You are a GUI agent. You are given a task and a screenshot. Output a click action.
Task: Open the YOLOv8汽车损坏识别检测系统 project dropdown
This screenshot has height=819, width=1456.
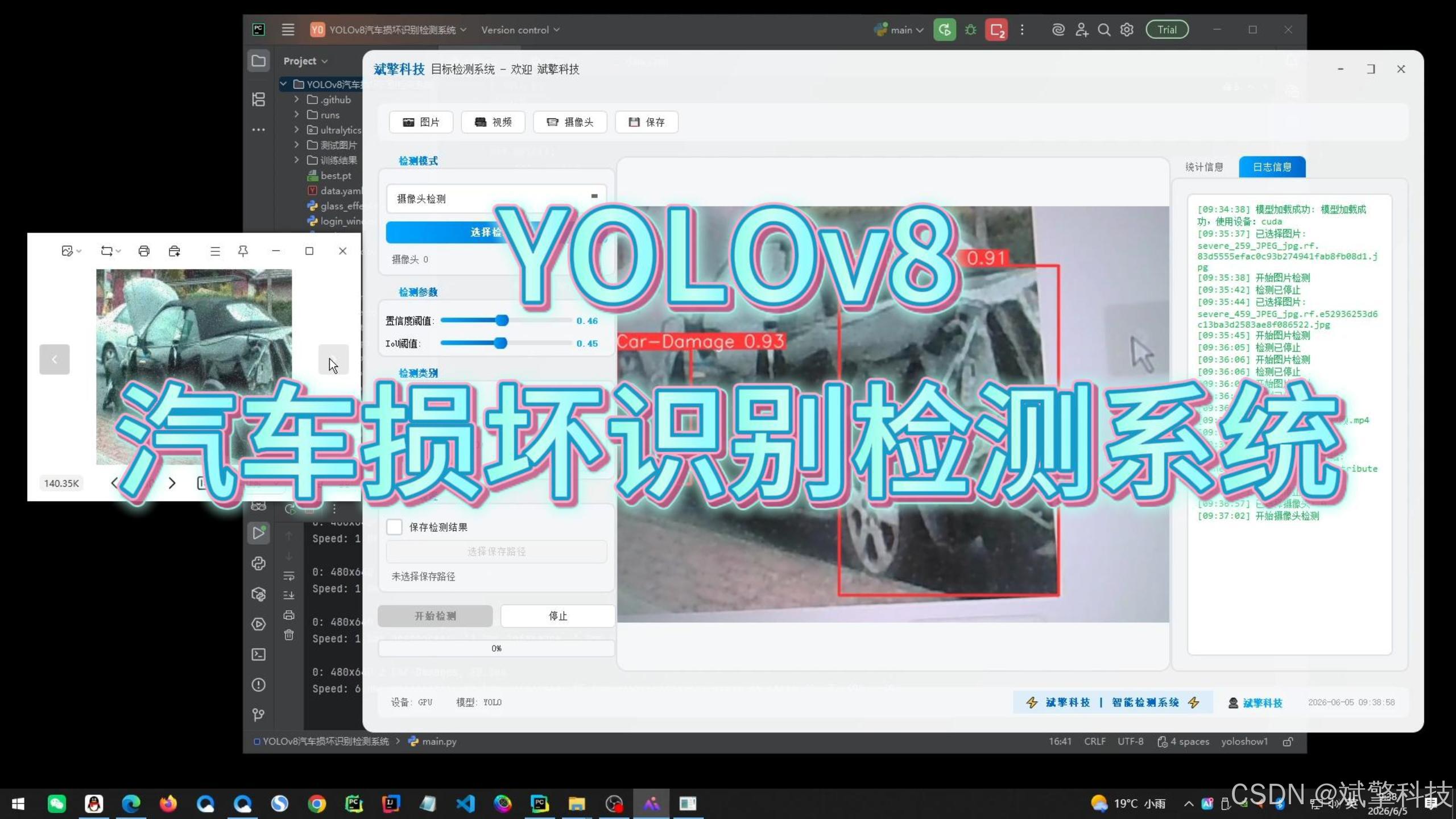click(388, 30)
